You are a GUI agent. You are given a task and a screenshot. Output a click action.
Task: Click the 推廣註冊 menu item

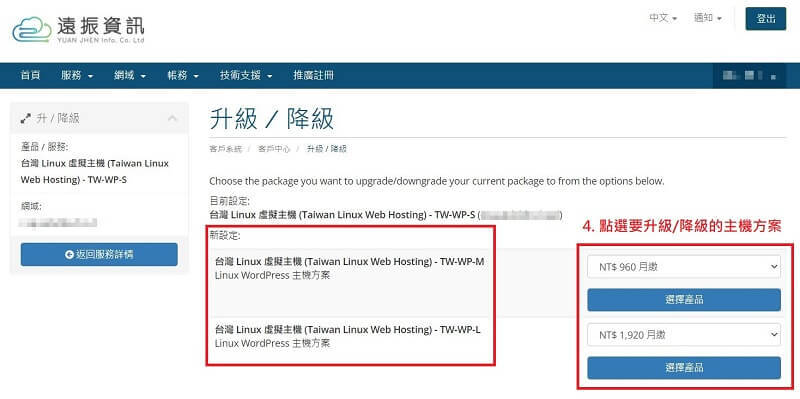313,76
